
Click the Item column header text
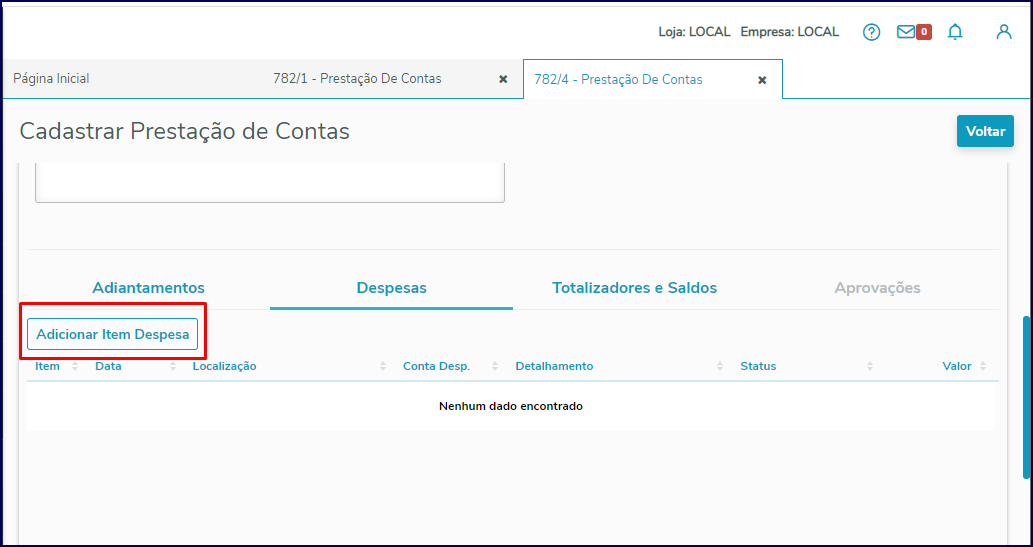pos(47,366)
